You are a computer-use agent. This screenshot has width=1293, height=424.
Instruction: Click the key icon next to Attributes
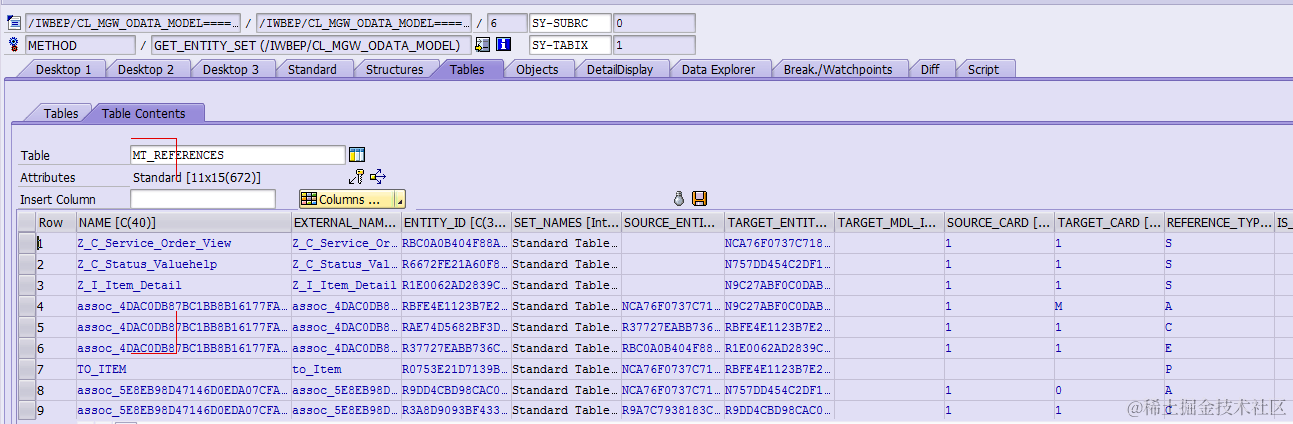coord(357,177)
